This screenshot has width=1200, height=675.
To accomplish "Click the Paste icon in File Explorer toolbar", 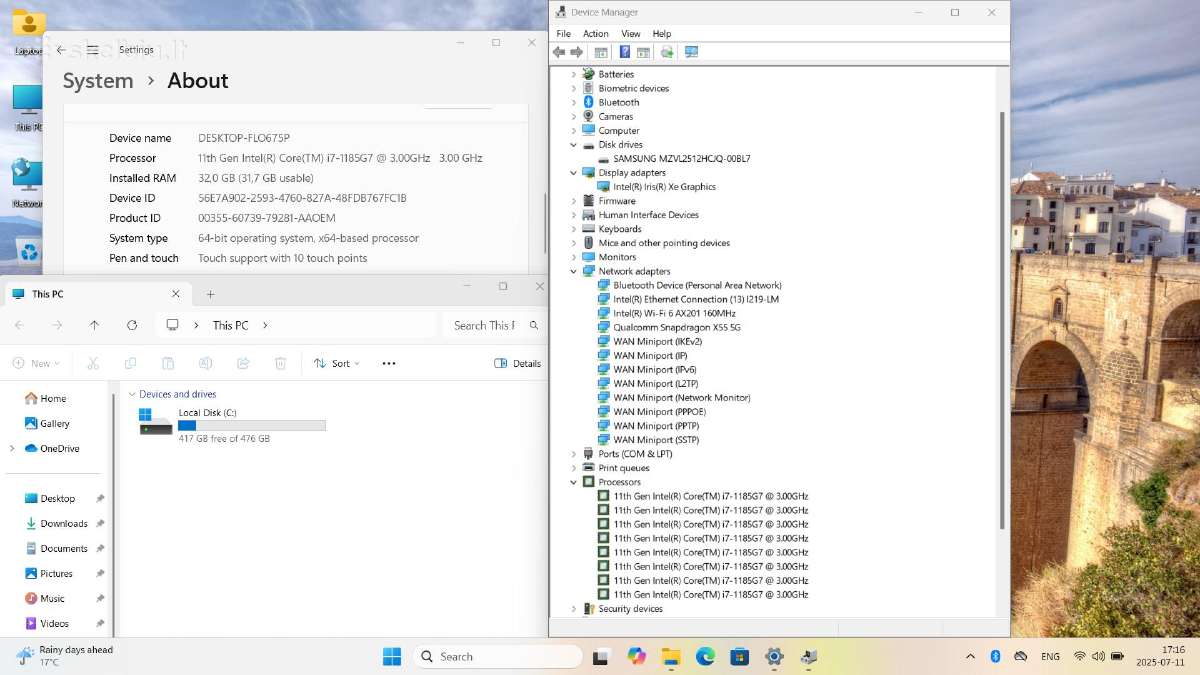I will pyautogui.click(x=168, y=363).
